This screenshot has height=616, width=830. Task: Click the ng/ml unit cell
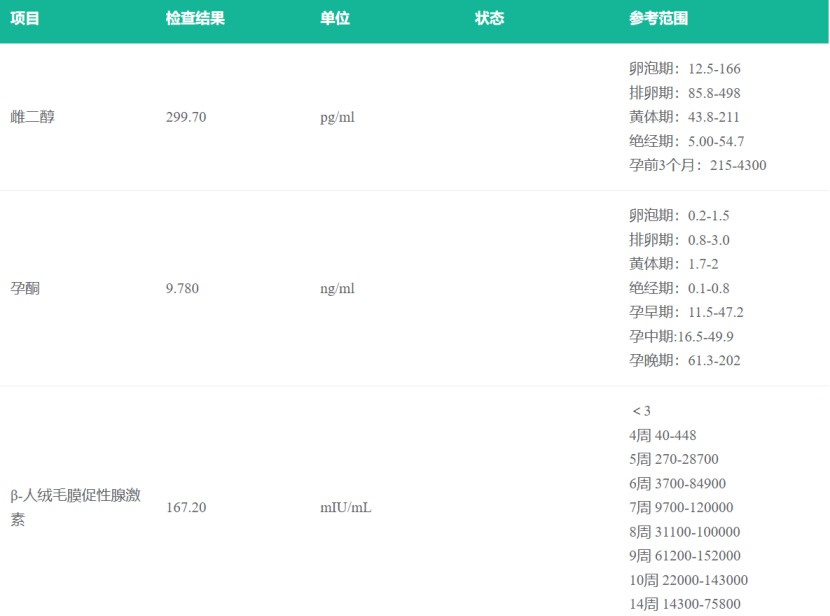click(x=337, y=289)
